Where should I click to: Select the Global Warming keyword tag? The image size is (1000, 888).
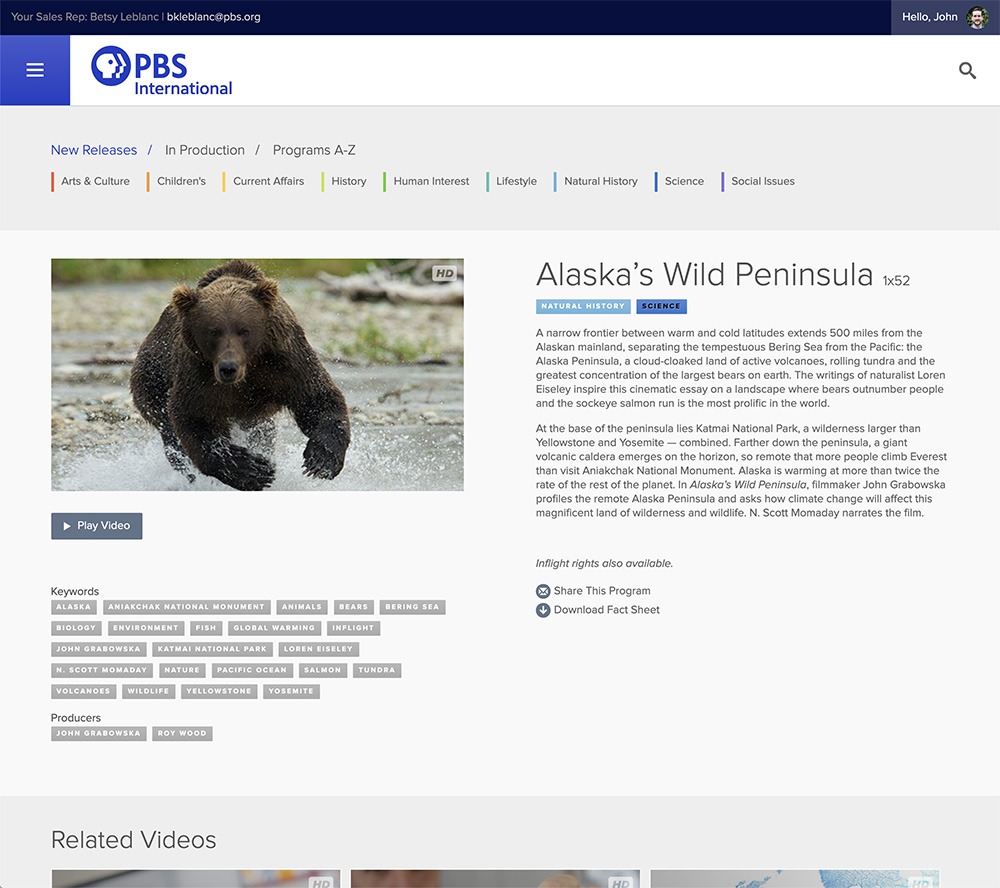(x=274, y=628)
